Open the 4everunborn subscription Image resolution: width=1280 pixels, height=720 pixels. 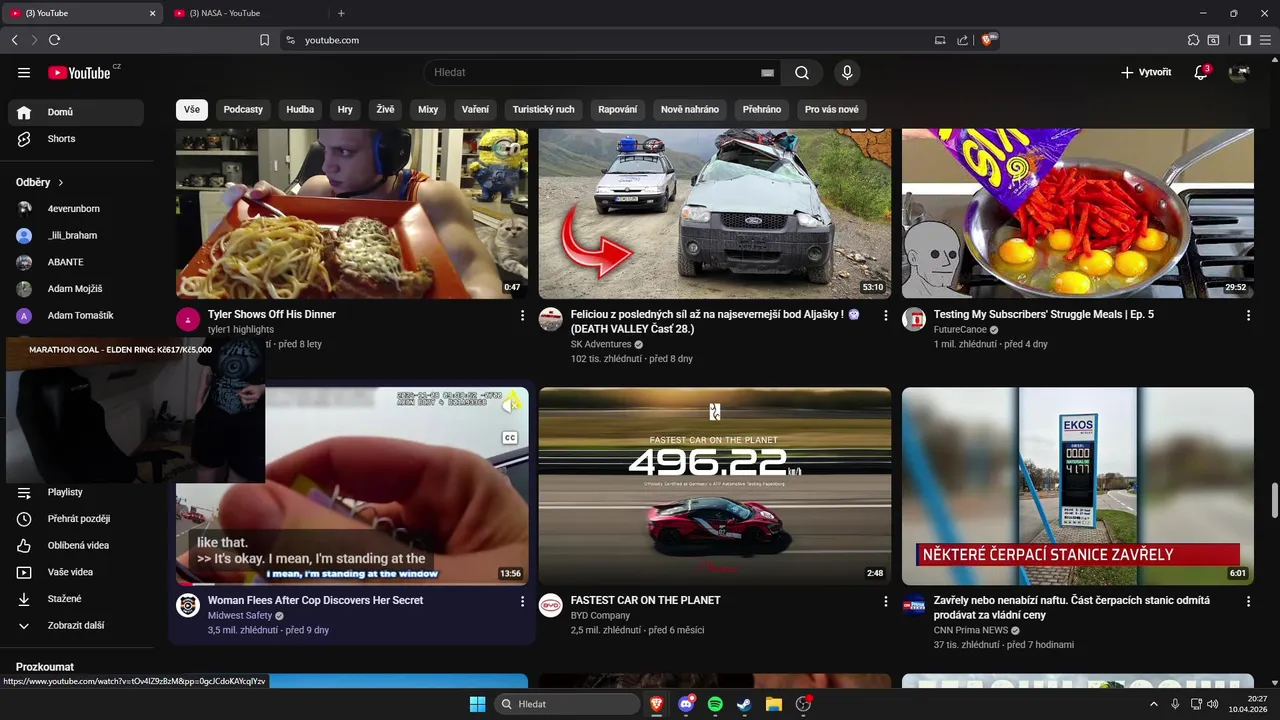[76, 209]
